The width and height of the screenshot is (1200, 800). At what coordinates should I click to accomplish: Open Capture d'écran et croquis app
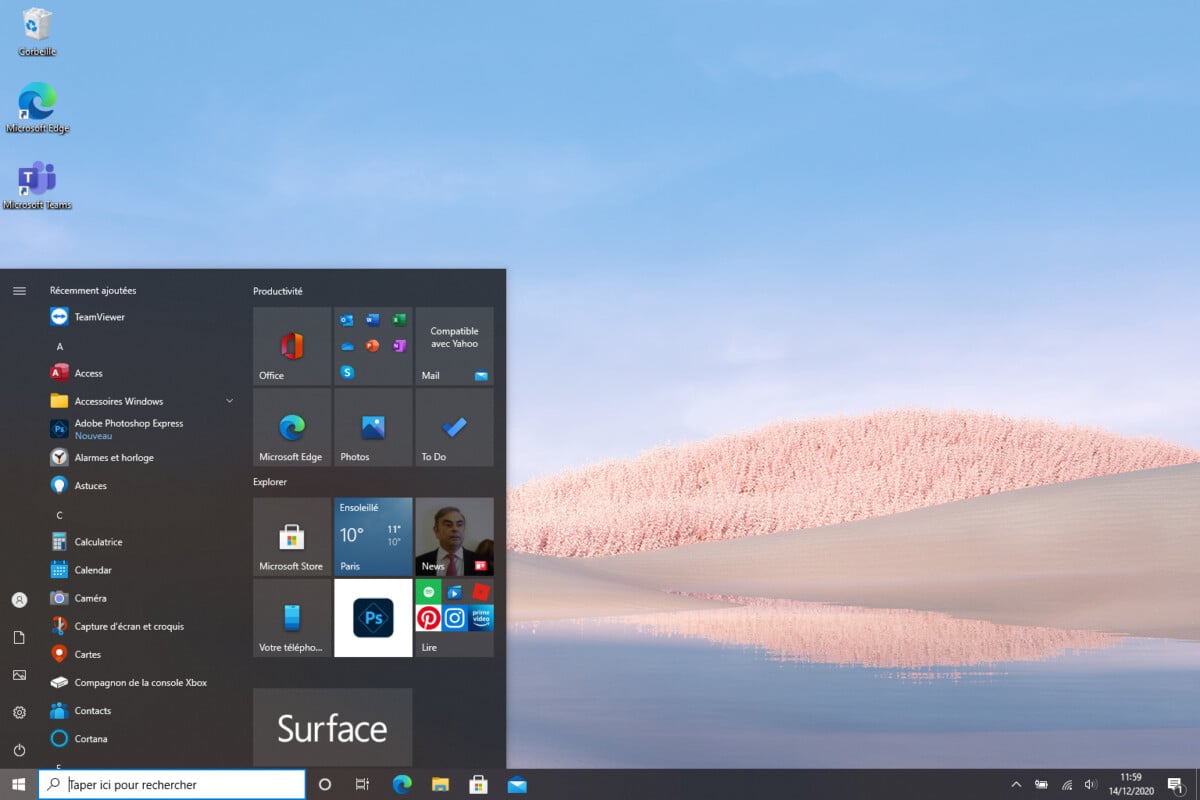point(128,626)
